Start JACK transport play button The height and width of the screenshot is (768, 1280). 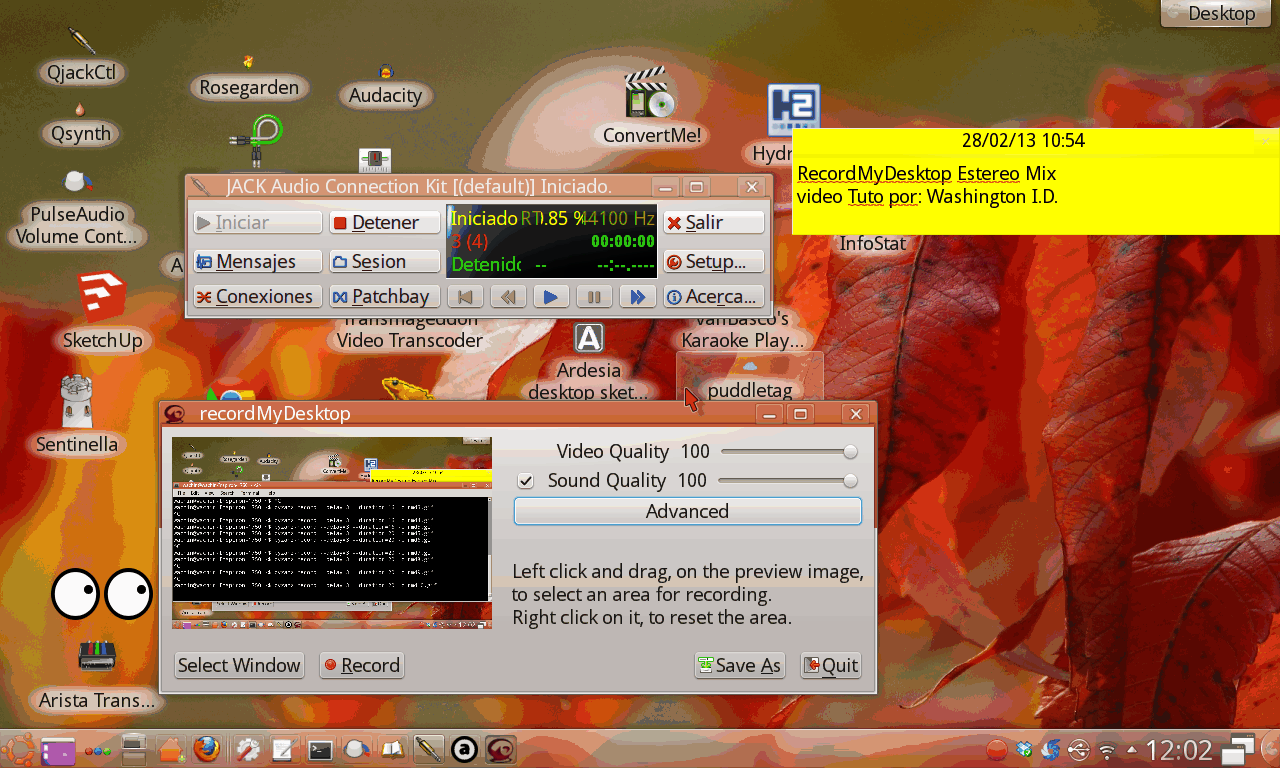(x=550, y=296)
